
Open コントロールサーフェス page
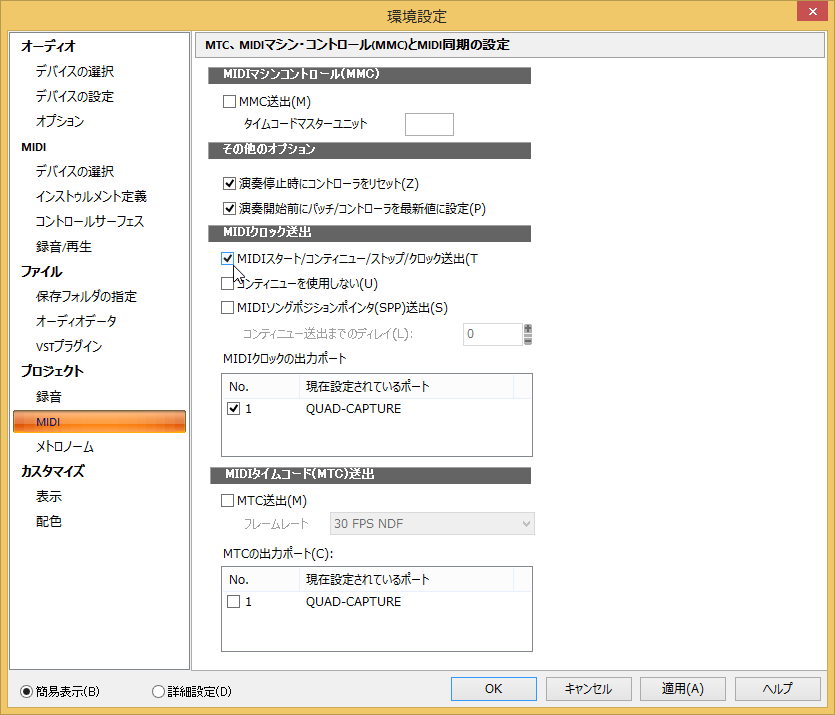(89, 221)
